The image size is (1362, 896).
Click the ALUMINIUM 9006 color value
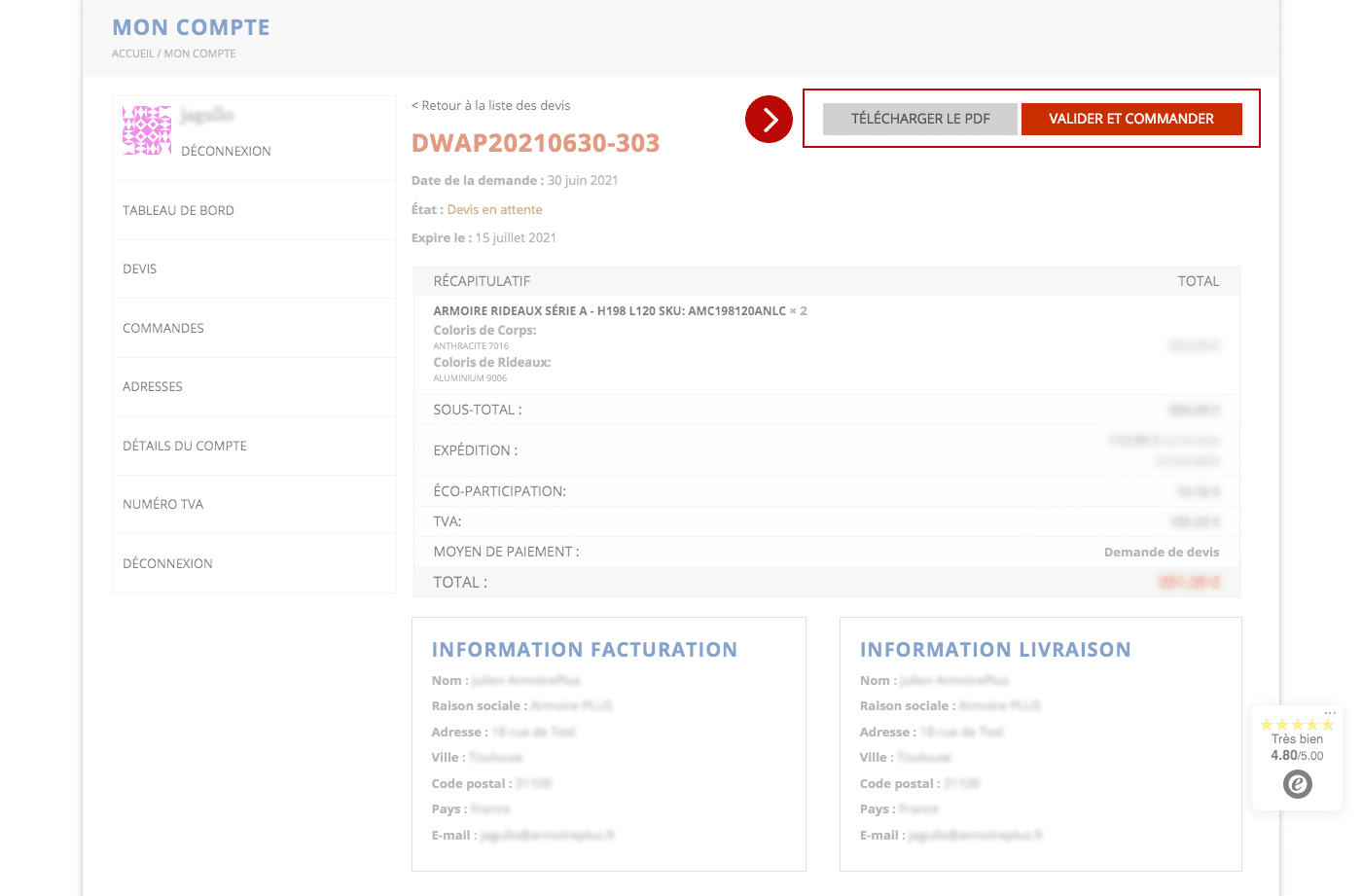[470, 378]
